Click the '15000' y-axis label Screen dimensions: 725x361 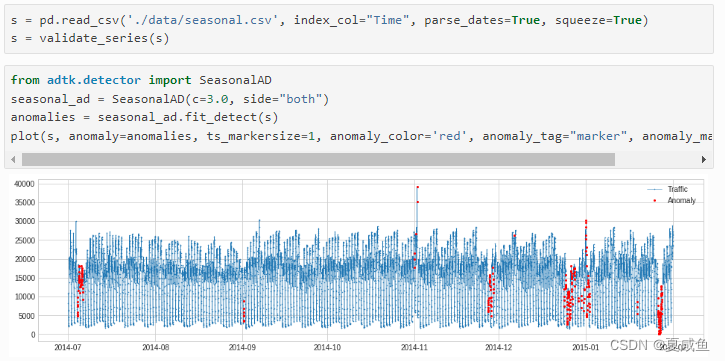coord(25,278)
